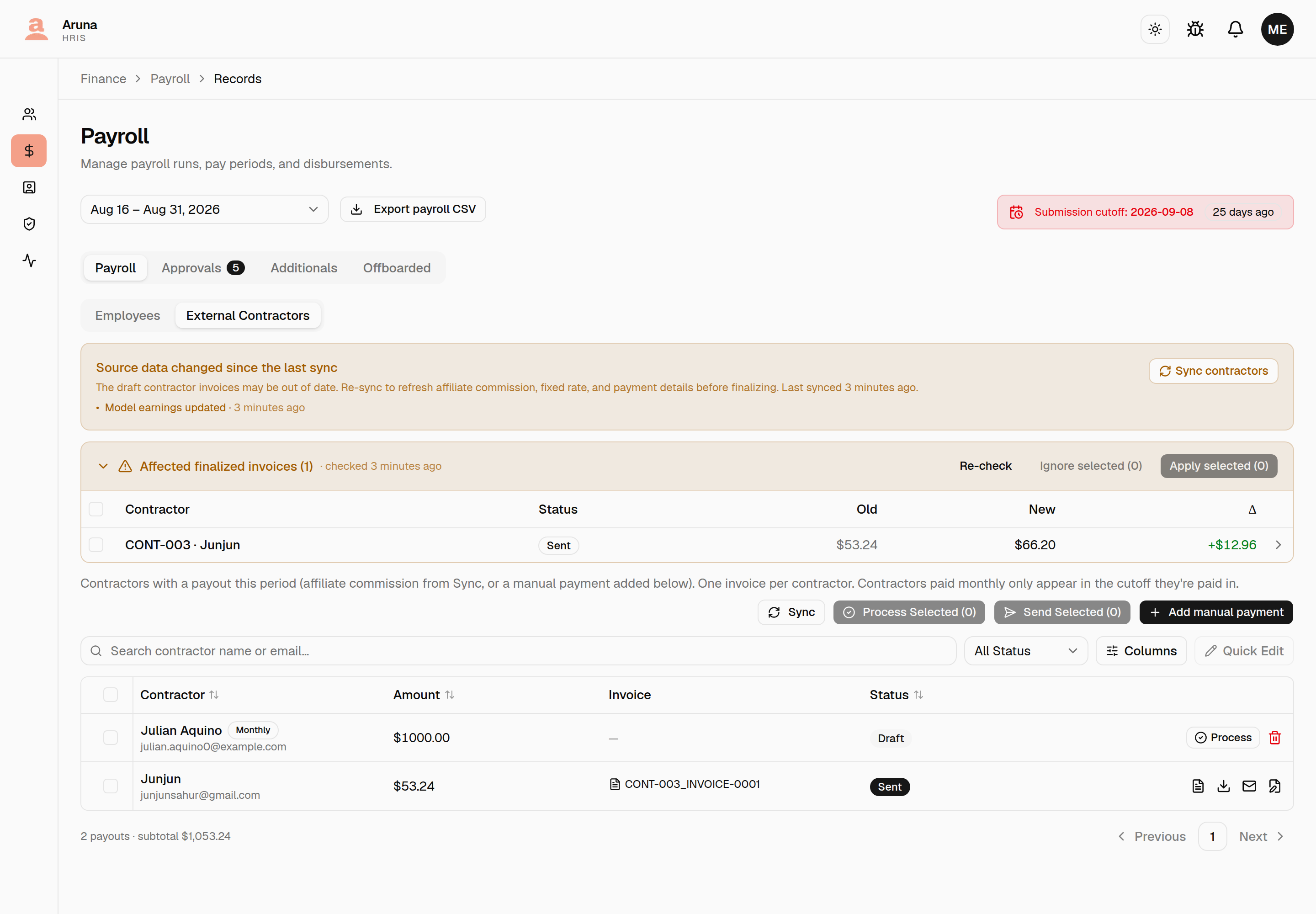This screenshot has height=914, width=1316.
Task: Open the people section in sidebar
Action: point(29,115)
